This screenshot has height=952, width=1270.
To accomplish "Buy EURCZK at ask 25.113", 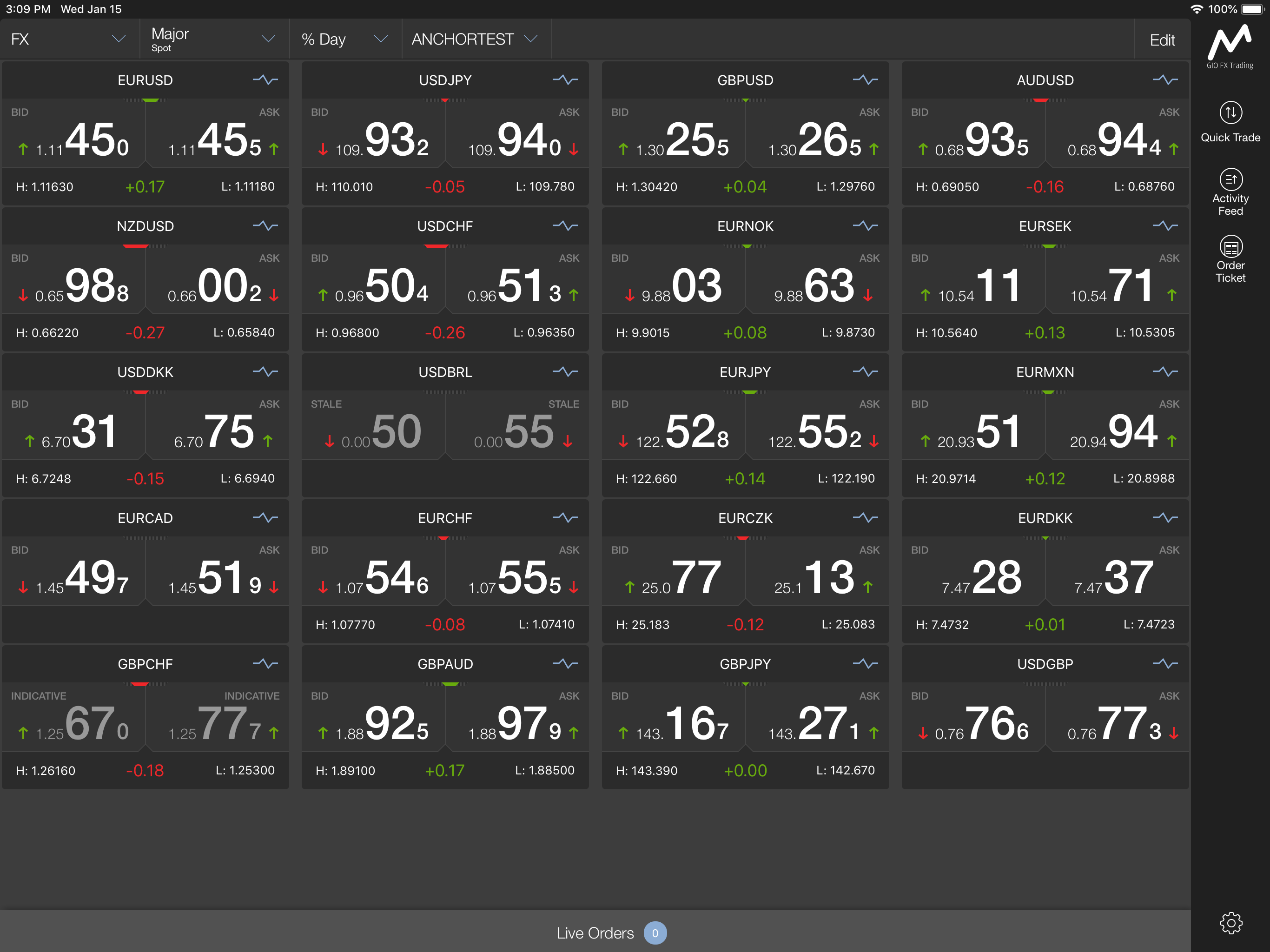I will (x=817, y=571).
